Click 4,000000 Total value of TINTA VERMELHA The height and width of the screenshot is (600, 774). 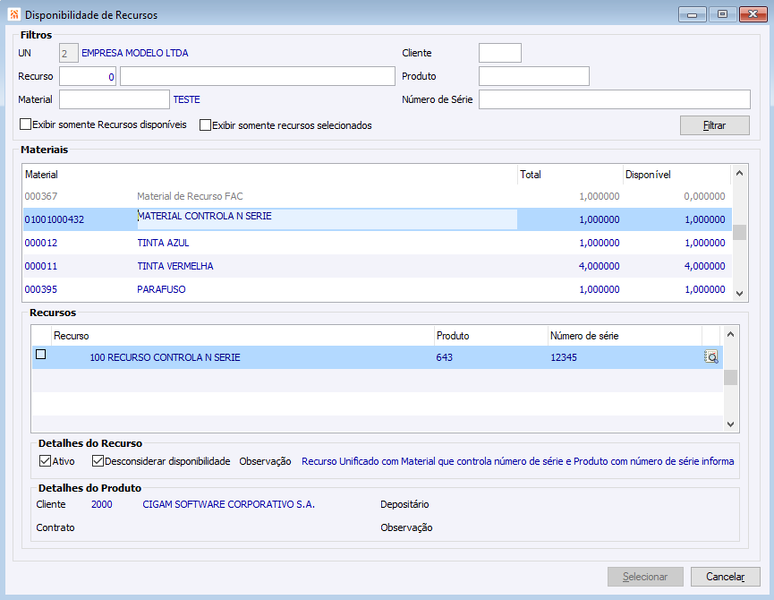(x=599, y=266)
